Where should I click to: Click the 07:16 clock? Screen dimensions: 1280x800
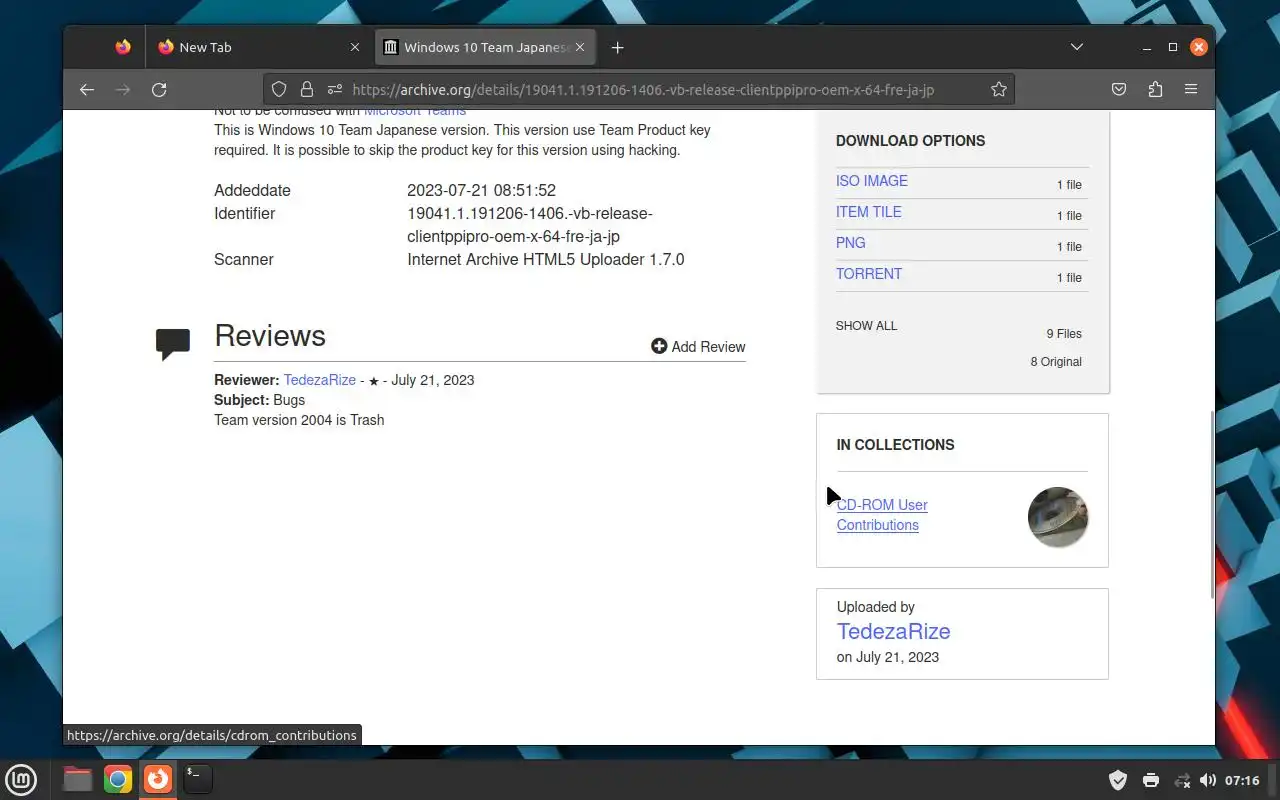click(1242, 780)
